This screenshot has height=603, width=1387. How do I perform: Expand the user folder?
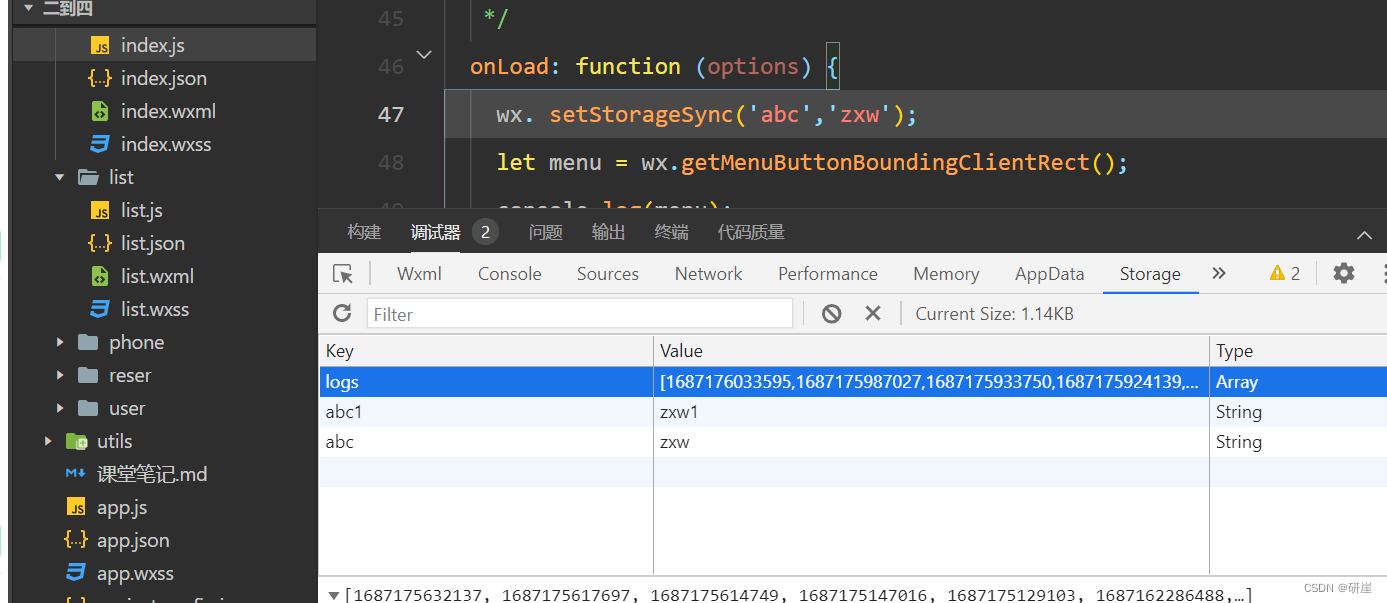60,408
